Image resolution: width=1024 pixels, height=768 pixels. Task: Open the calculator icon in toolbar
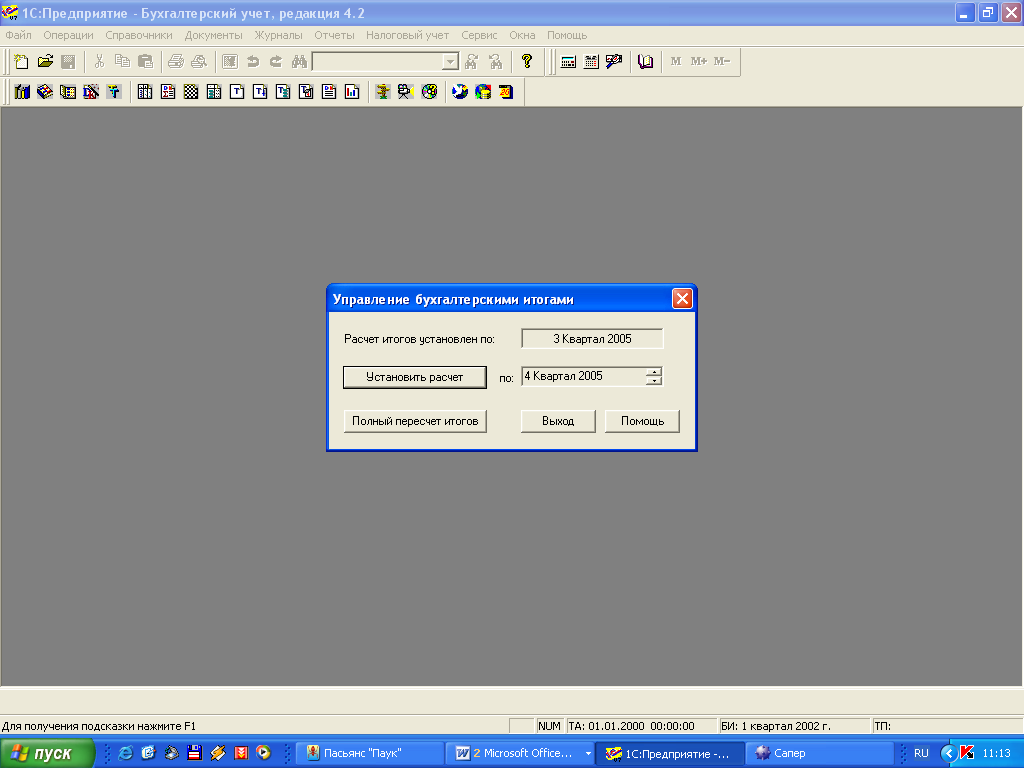tap(568, 61)
